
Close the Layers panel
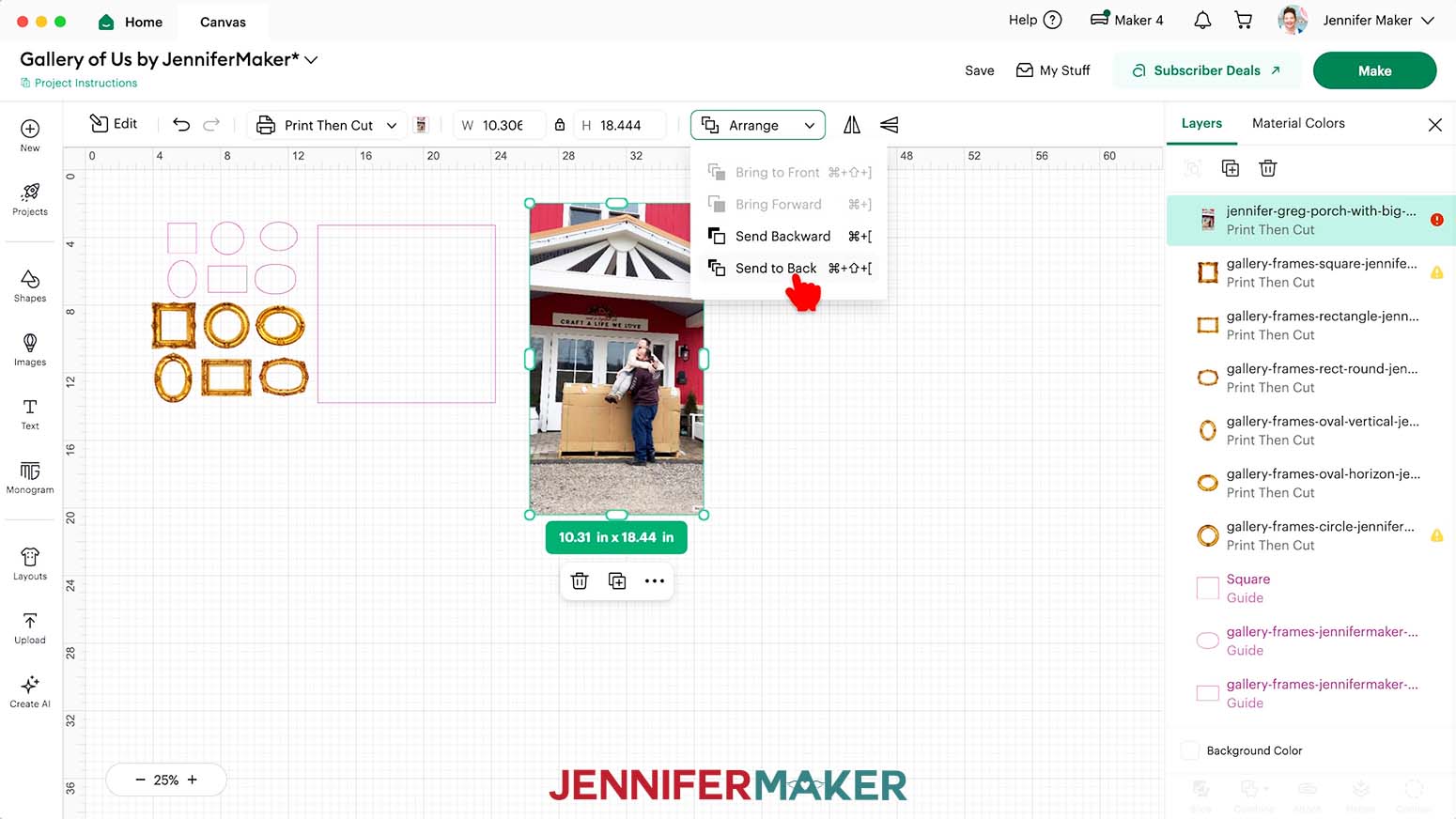coord(1434,124)
